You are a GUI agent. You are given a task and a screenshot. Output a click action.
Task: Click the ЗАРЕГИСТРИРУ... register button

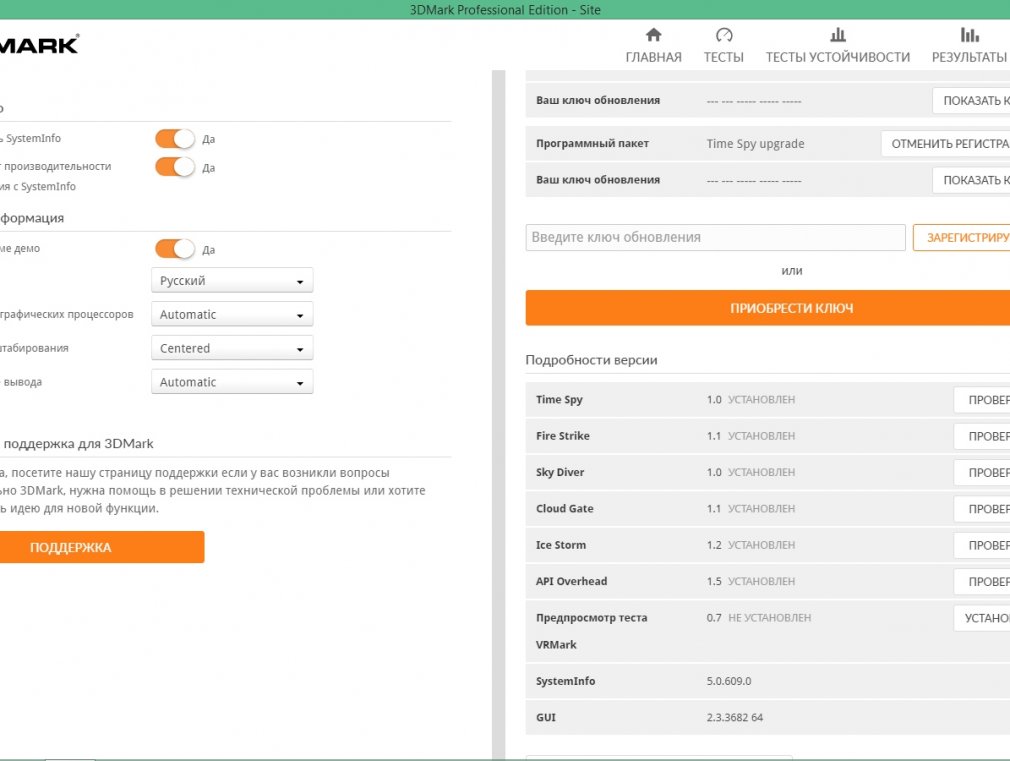[962, 238]
